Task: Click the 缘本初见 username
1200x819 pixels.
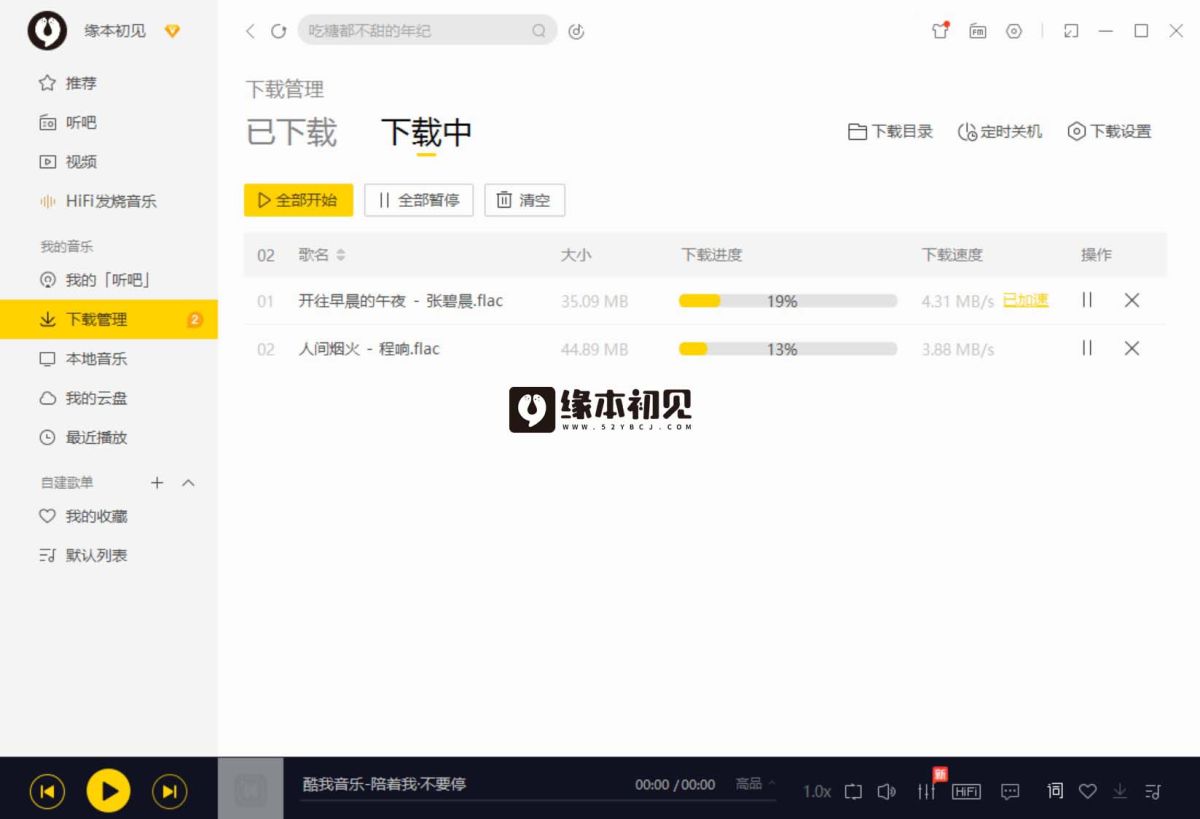Action: click(x=115, y=31)
